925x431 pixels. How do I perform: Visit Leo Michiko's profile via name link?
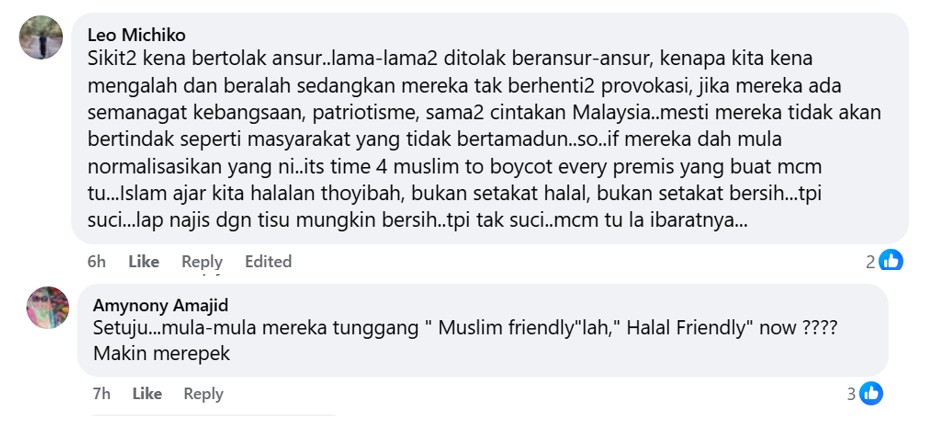pos(136,35)
